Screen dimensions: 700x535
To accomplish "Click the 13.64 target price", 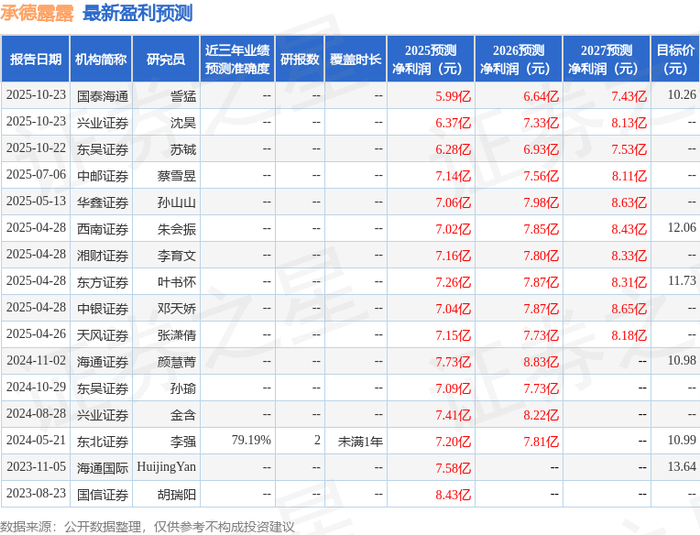I will (682, 467).
